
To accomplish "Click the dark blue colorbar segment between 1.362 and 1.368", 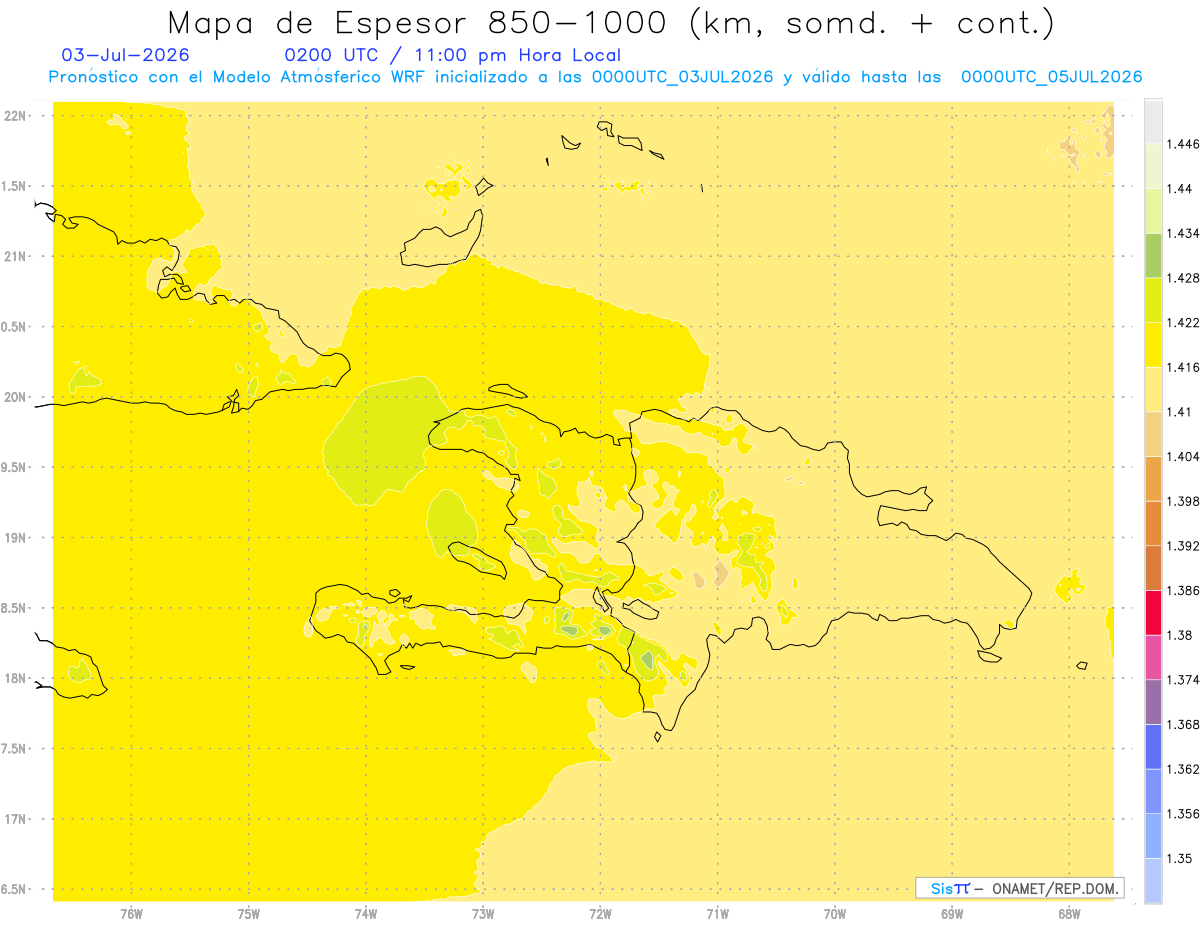I will pyautogui.click(x=1153, y=746).
